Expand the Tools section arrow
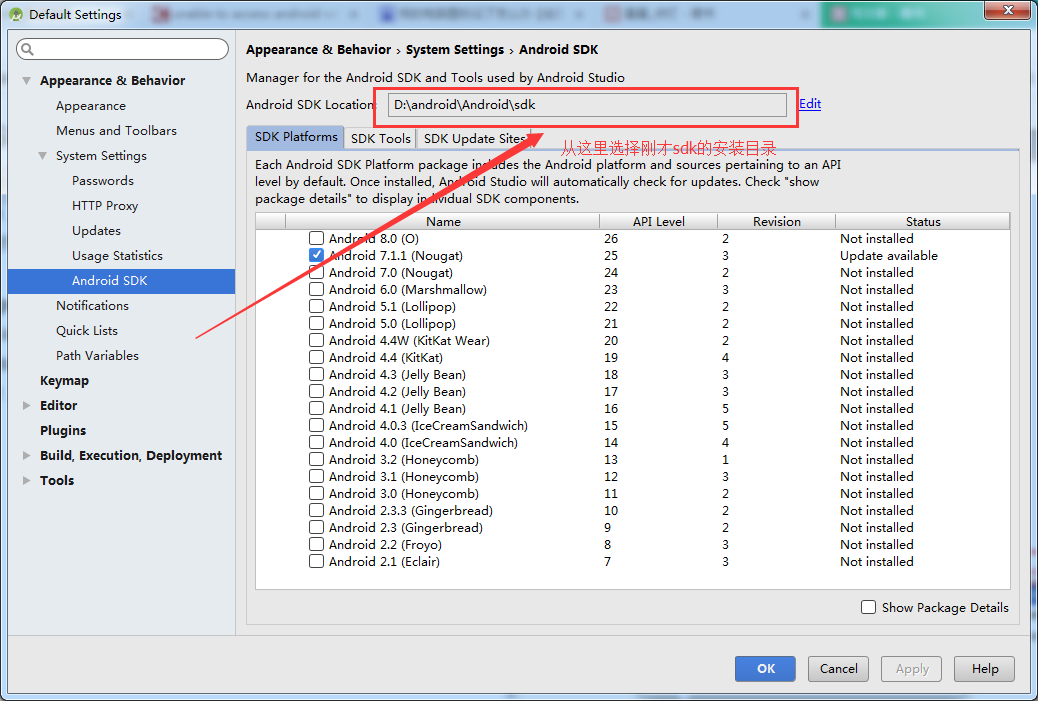The width and height of the screenshot is (1038, 701). click(x=26, y=481)
